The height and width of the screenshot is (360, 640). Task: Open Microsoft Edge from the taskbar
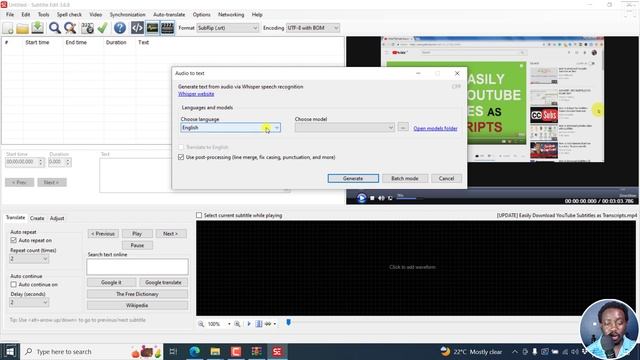194,351
